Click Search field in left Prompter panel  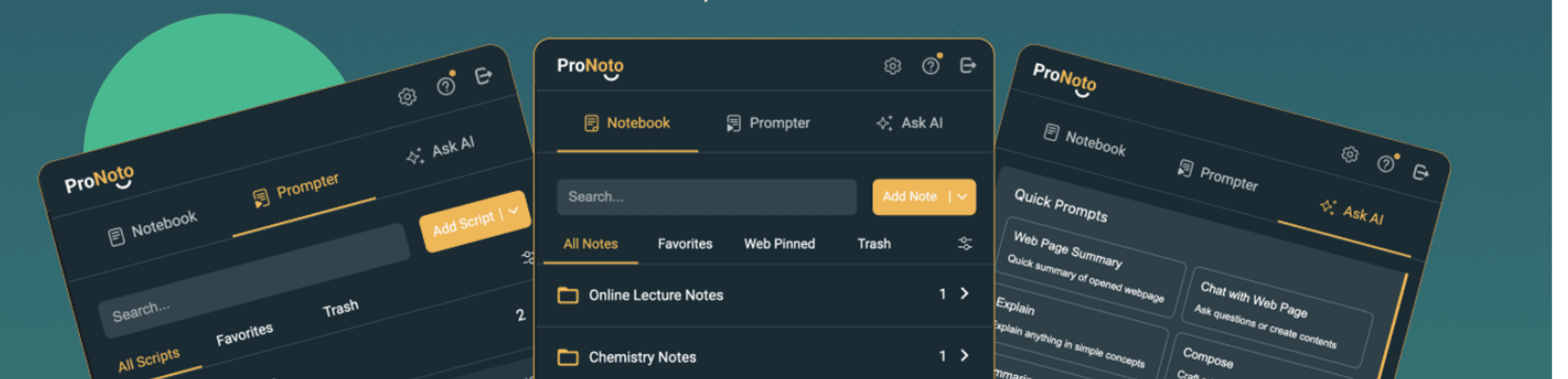click(254, 280)
